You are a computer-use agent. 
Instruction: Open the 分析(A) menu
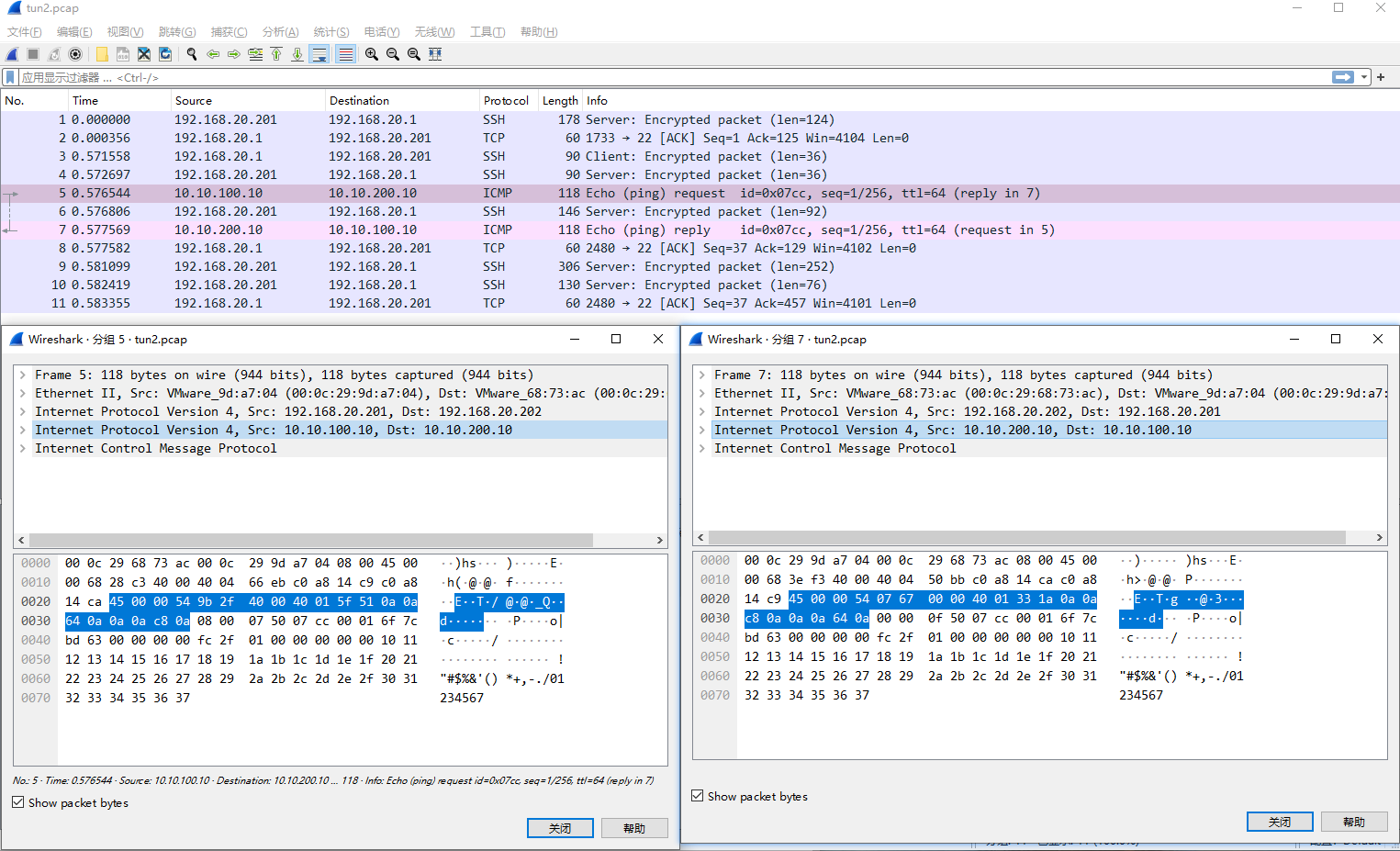click(x=280, y=32)
